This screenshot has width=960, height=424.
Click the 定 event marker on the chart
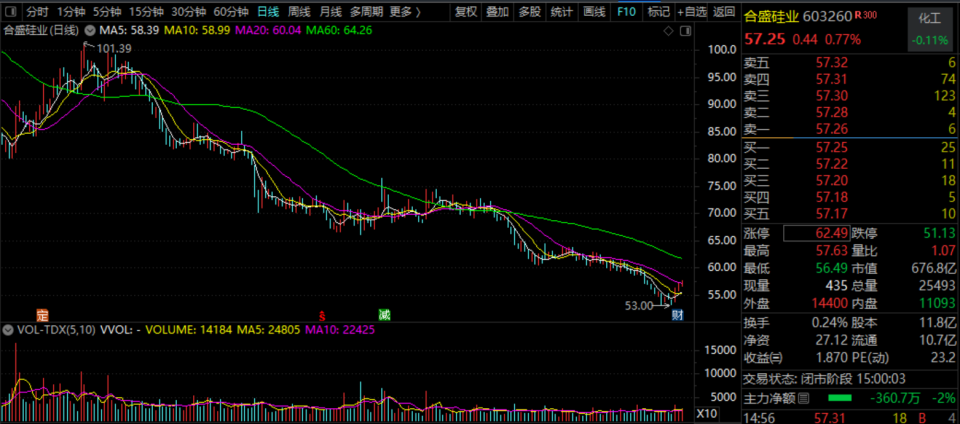pos(42,316)
